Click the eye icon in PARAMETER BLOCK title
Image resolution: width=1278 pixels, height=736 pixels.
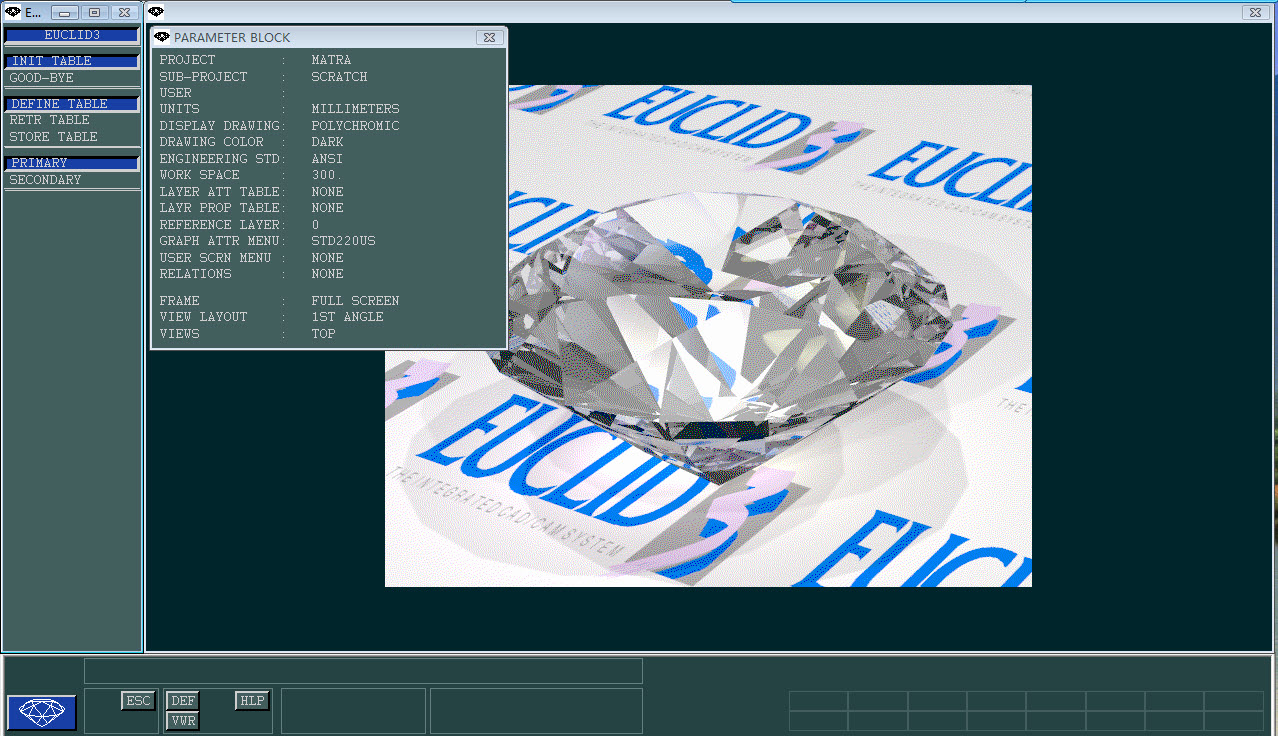162,37
